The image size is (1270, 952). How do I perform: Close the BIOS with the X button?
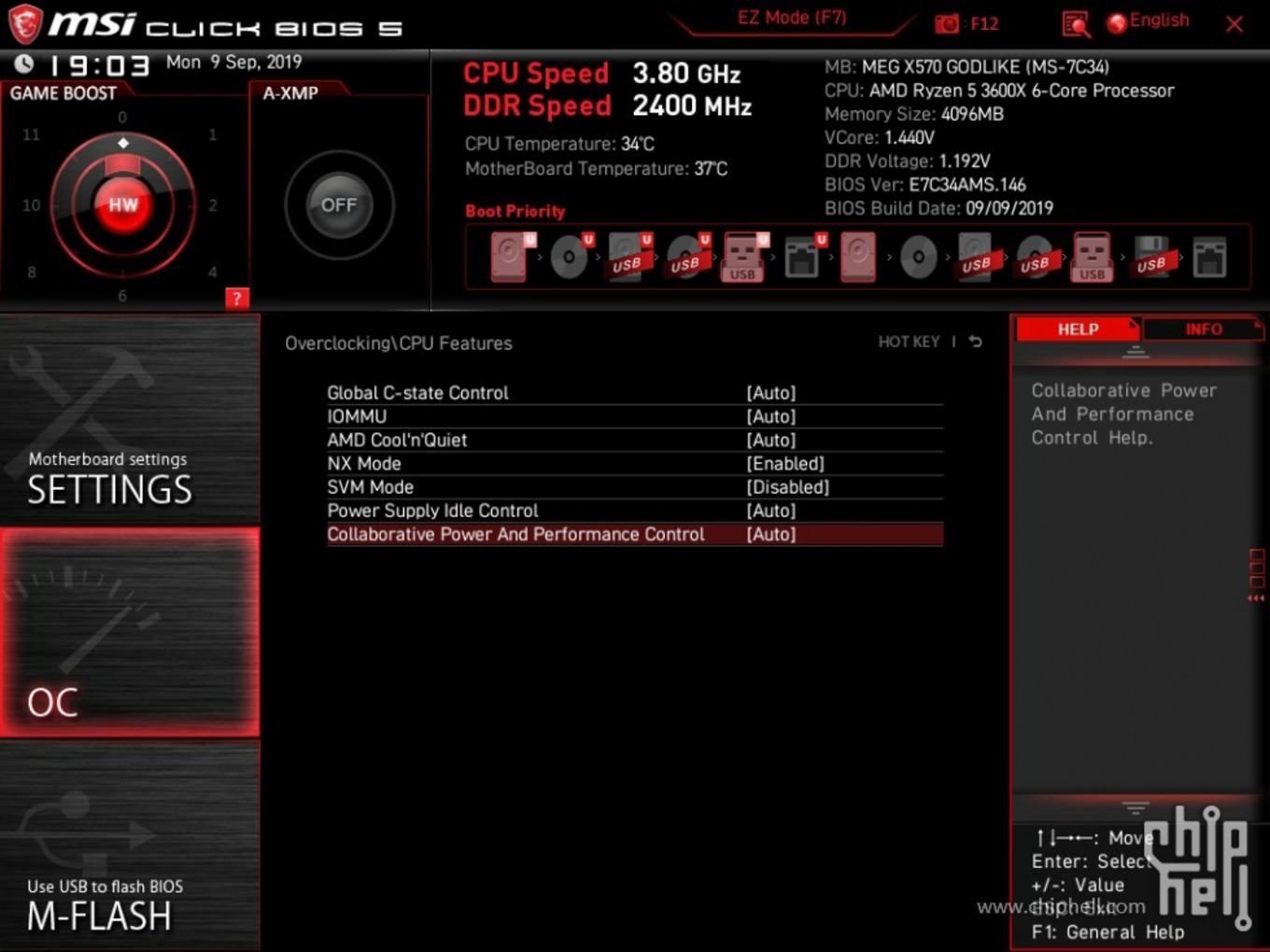click(x=1235, y=24)
